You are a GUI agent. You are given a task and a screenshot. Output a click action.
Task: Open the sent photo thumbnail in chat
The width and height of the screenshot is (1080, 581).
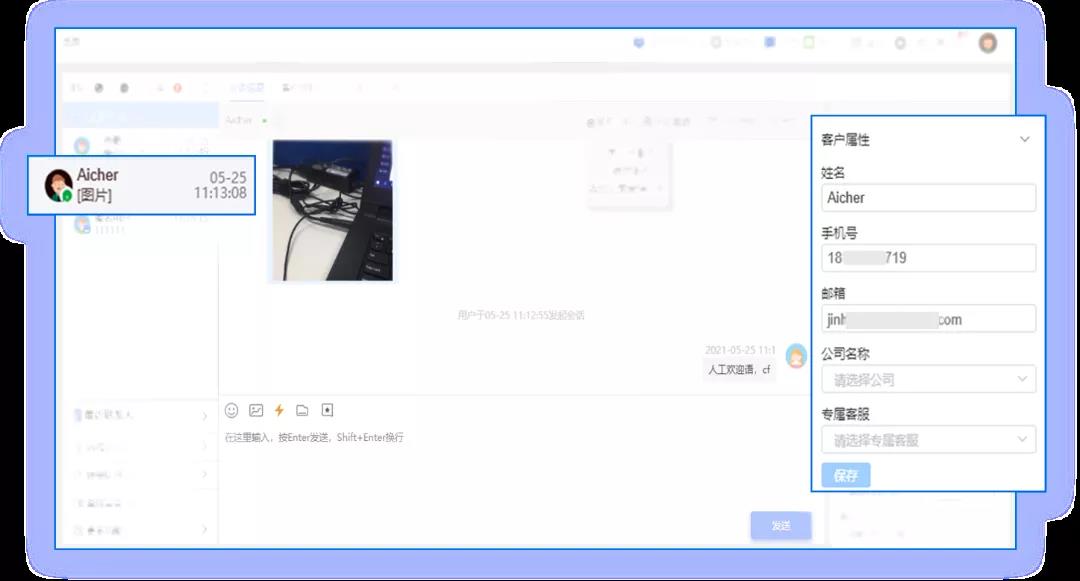(332, 211)
